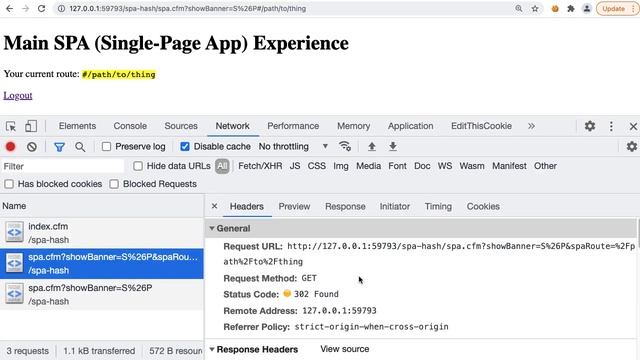Open the zoom magnifier icon in address bar

click(x=519, y=9)
